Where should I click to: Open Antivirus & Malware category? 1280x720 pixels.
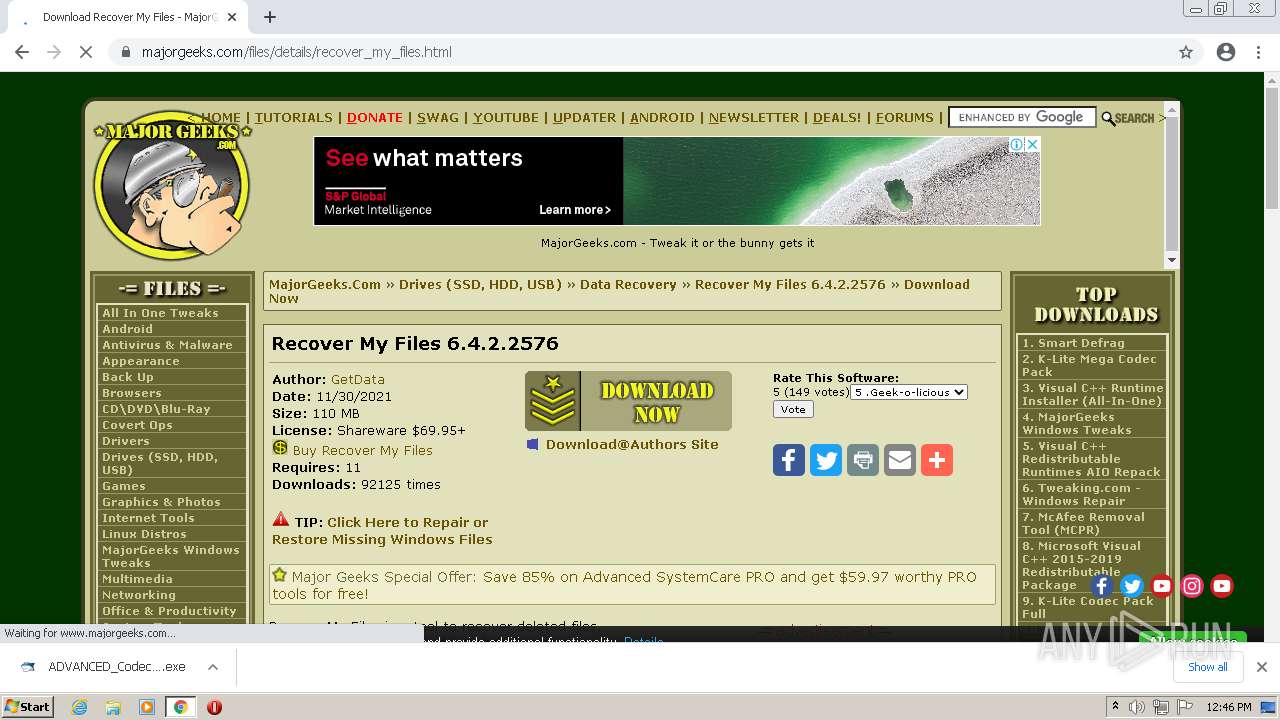167,345
